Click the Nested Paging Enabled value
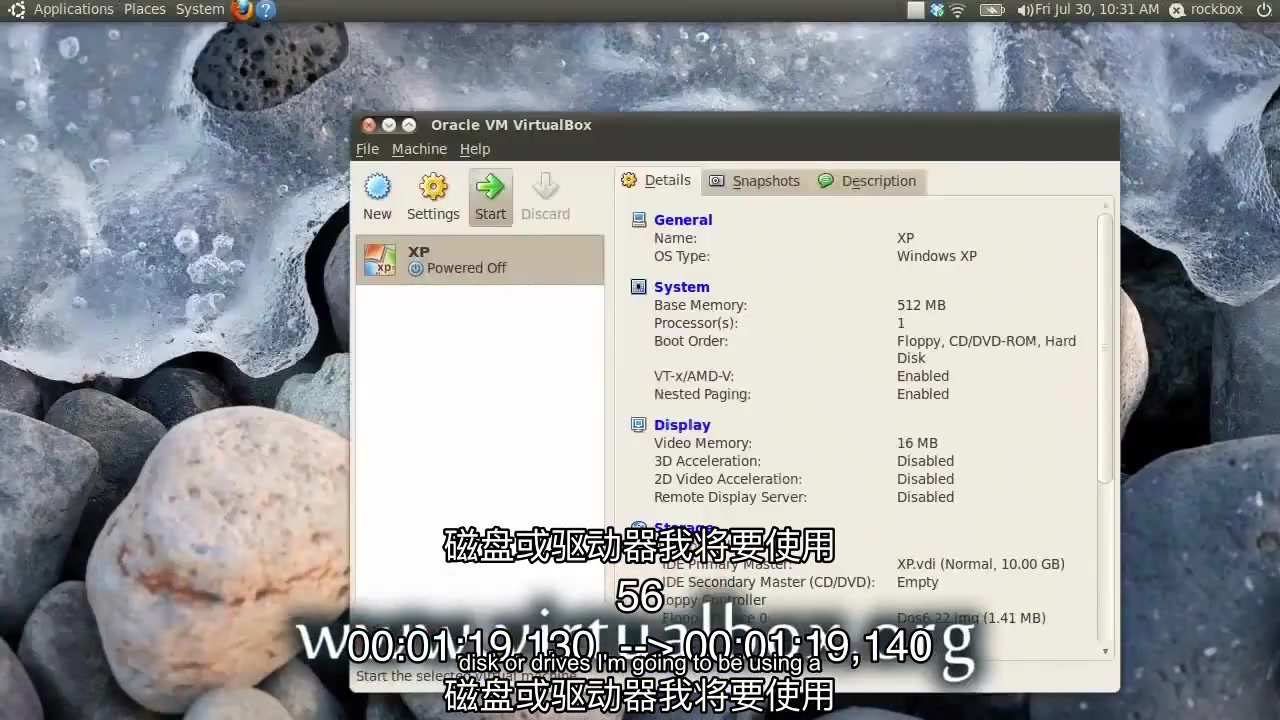 923,394
